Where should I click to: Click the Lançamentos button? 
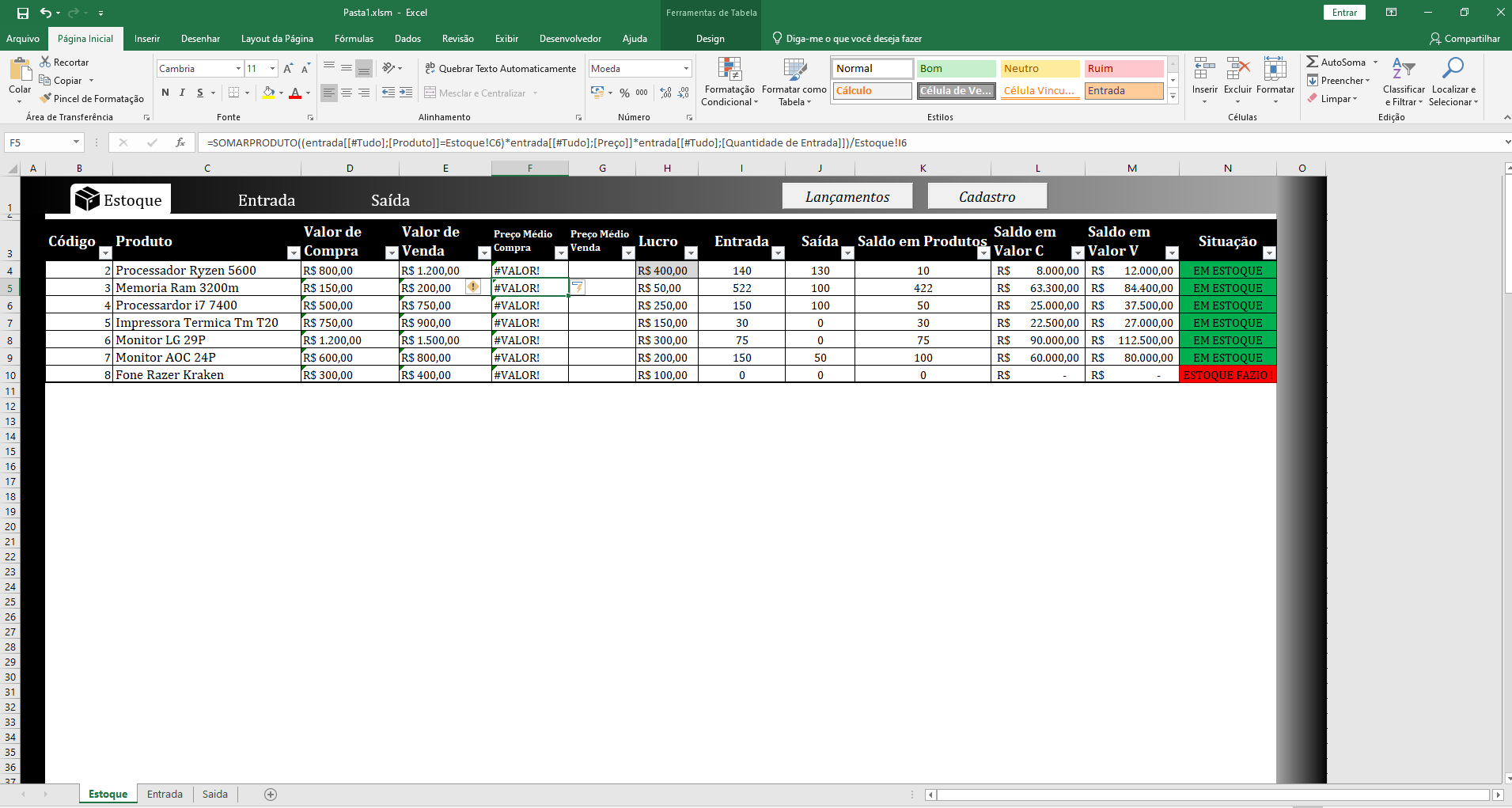point(847,196)
